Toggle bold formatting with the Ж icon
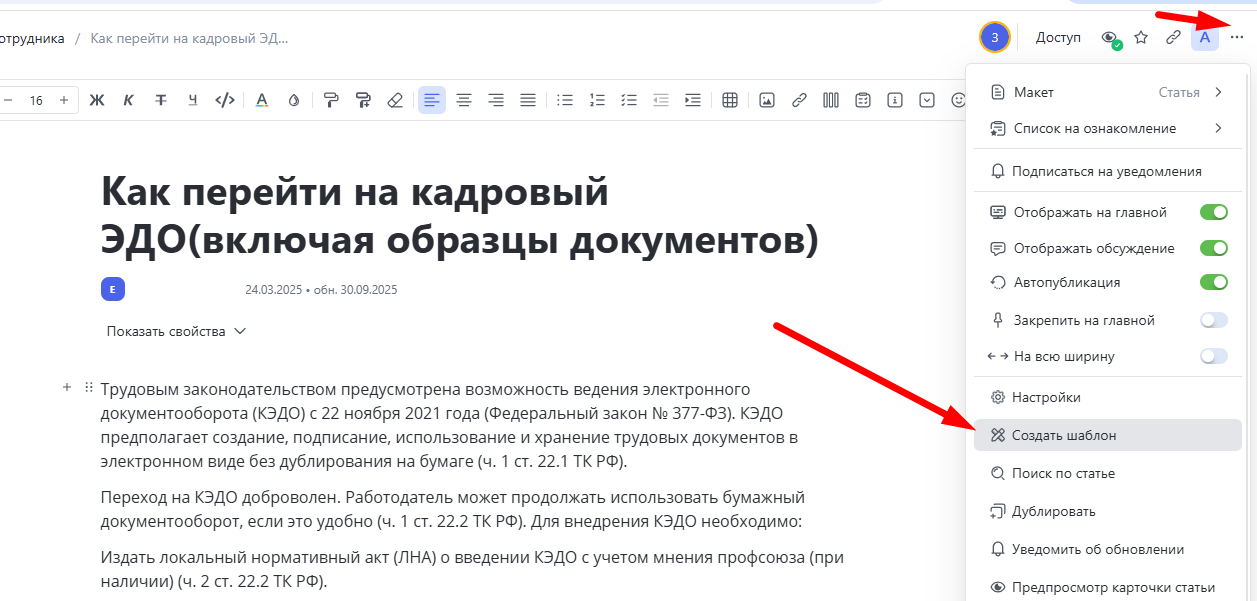This screenshot has width=1257, height=601. click(97, 99)
